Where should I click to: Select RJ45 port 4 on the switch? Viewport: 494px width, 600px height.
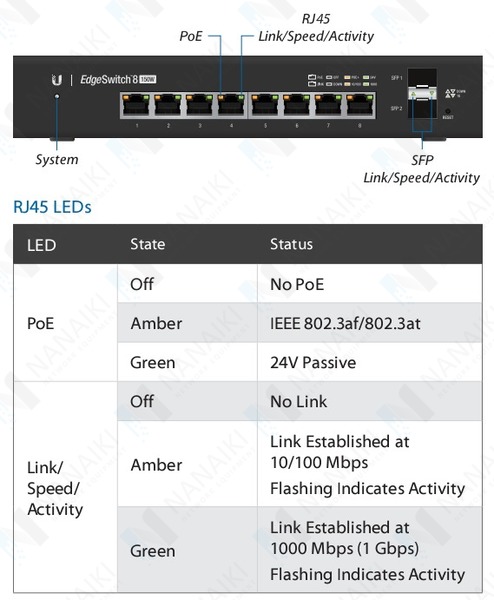click(231, 105)
